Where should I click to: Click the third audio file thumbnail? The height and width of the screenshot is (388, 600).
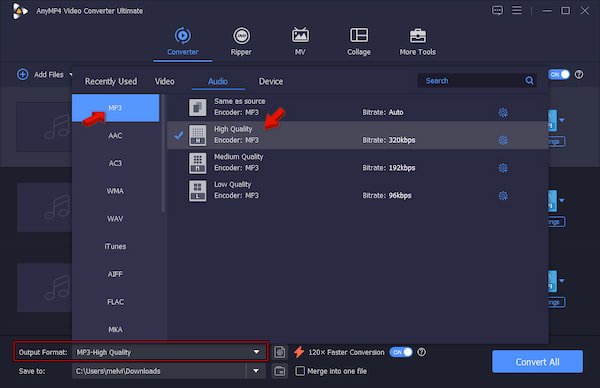44,287
